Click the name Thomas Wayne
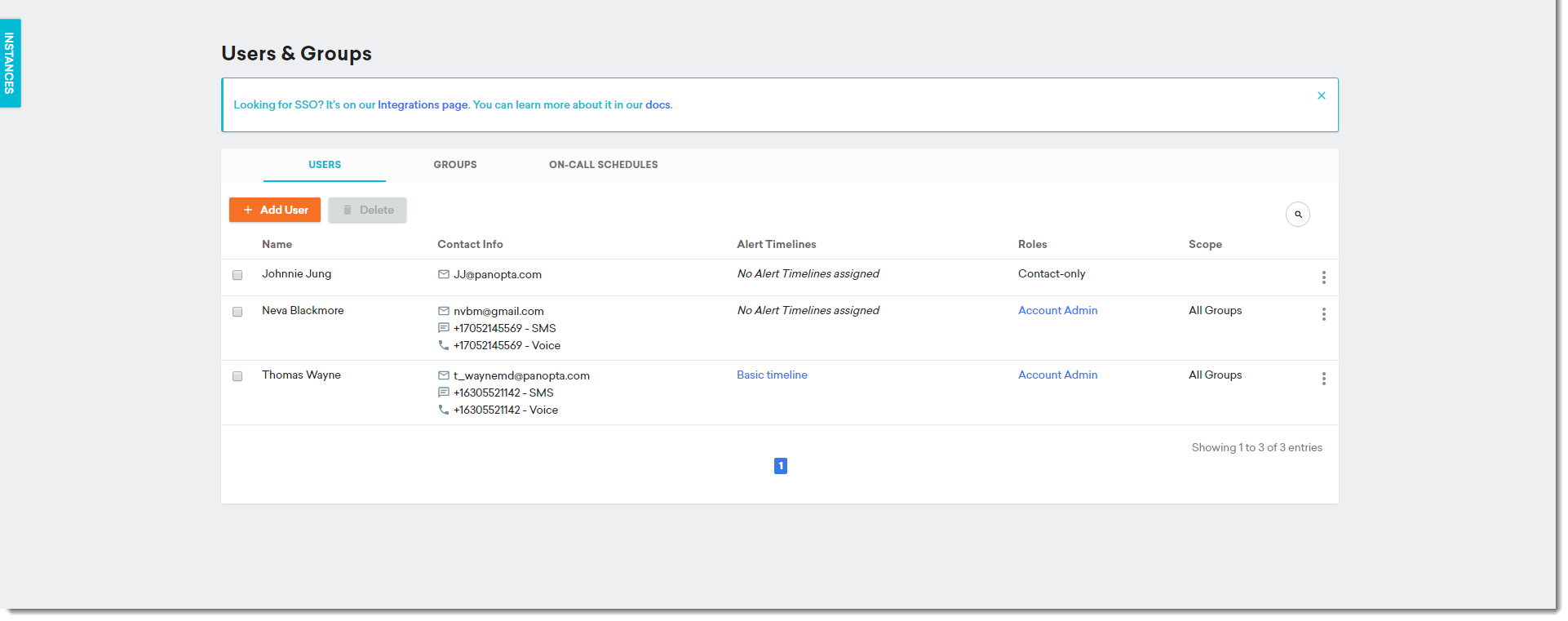This screenshot has height=621, width=1568. (x=301, y=375)
